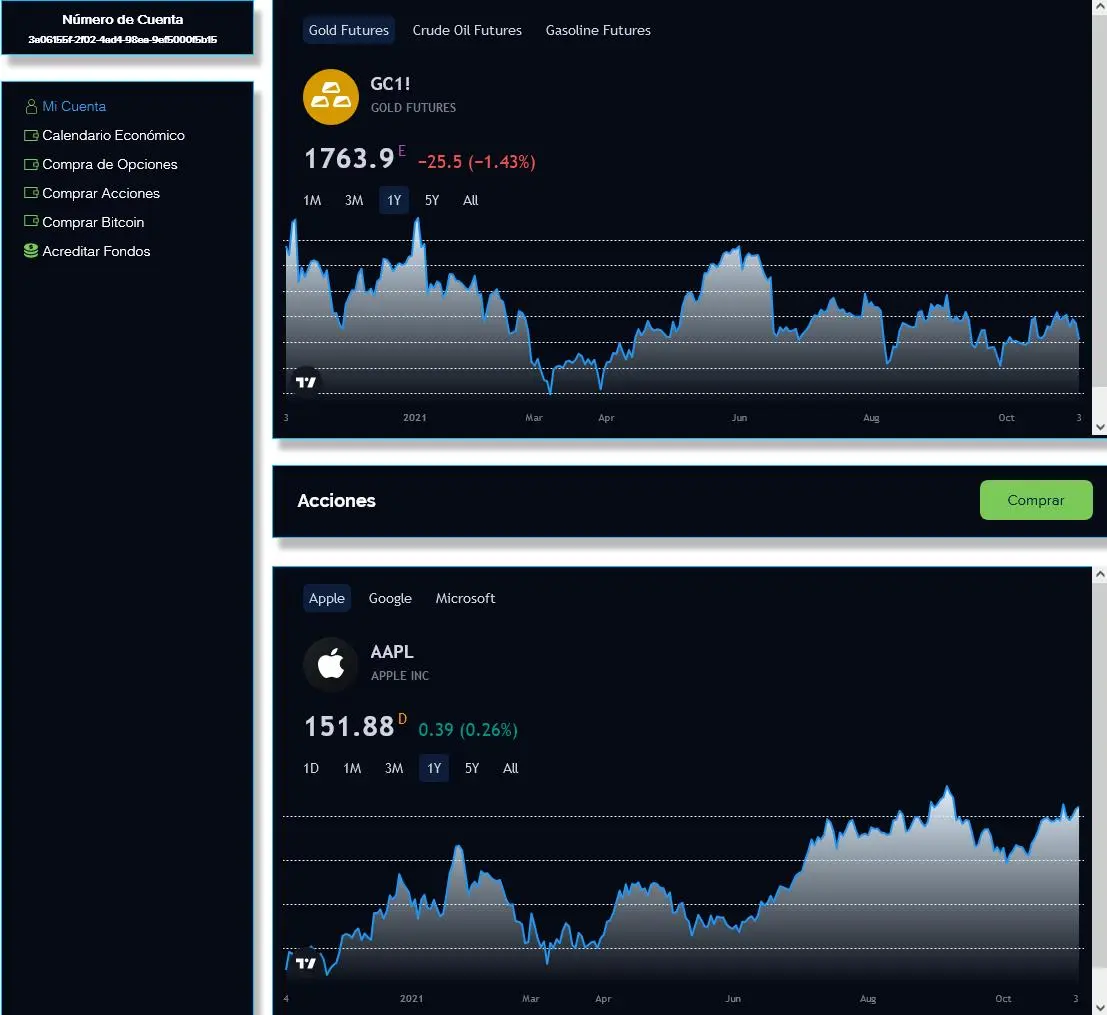Open TradingView logo on Apple chart
1107x1015 pixels.
point(306,963)
